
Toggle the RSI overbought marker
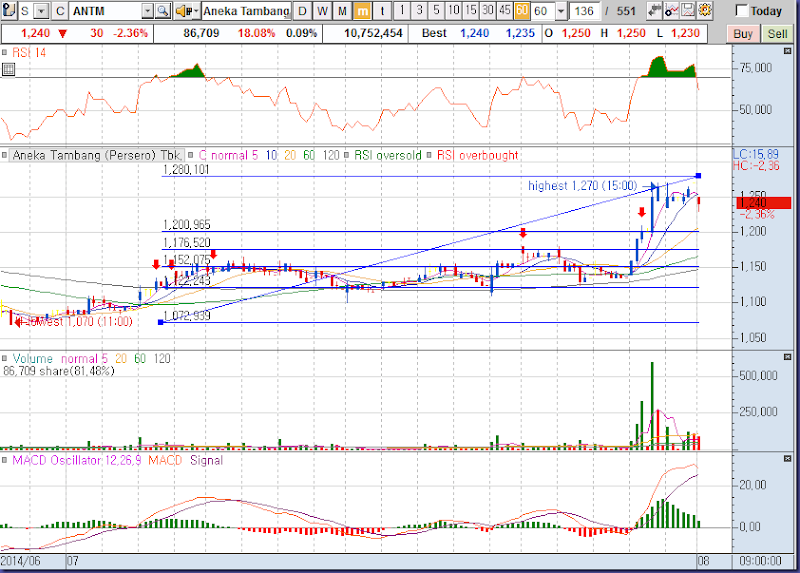(x=429, y=155)
